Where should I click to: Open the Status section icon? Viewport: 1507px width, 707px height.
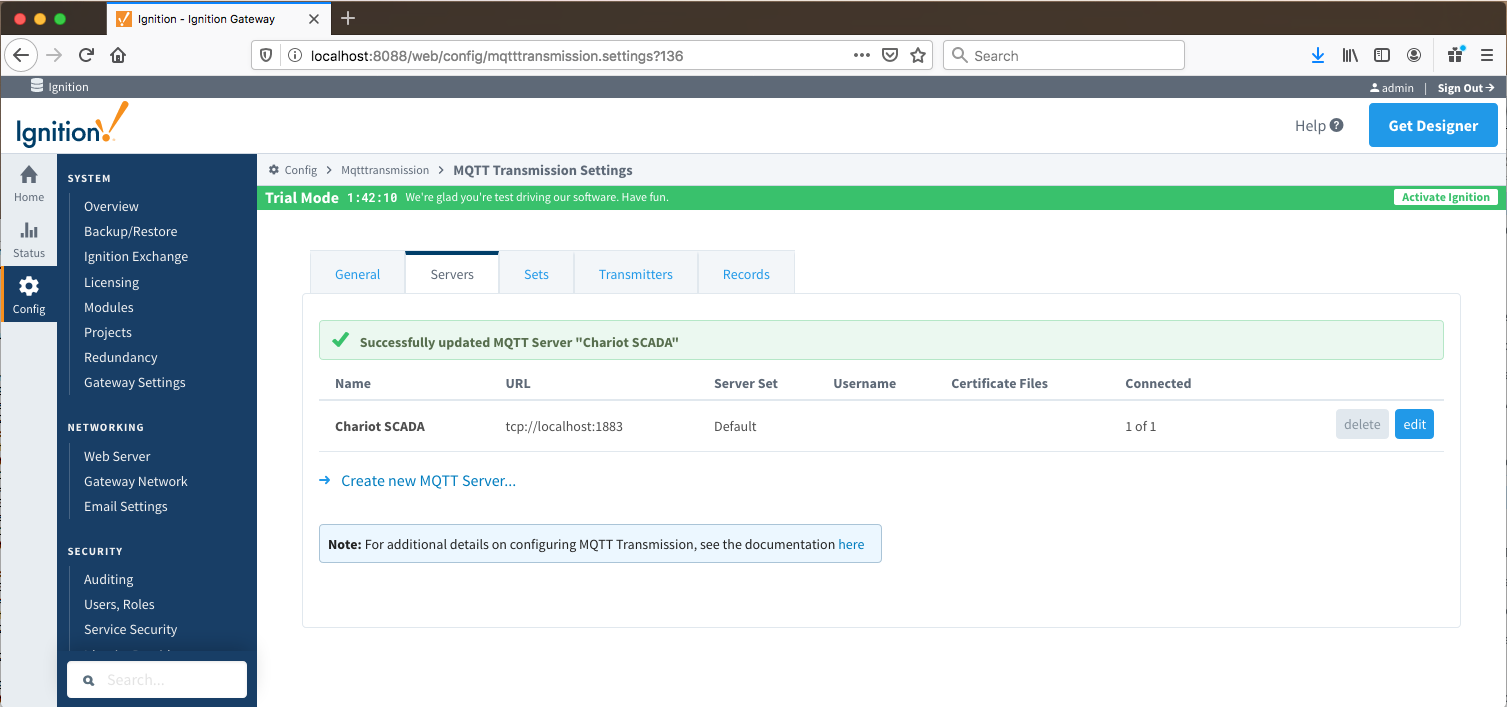click(x=29, y=240)
